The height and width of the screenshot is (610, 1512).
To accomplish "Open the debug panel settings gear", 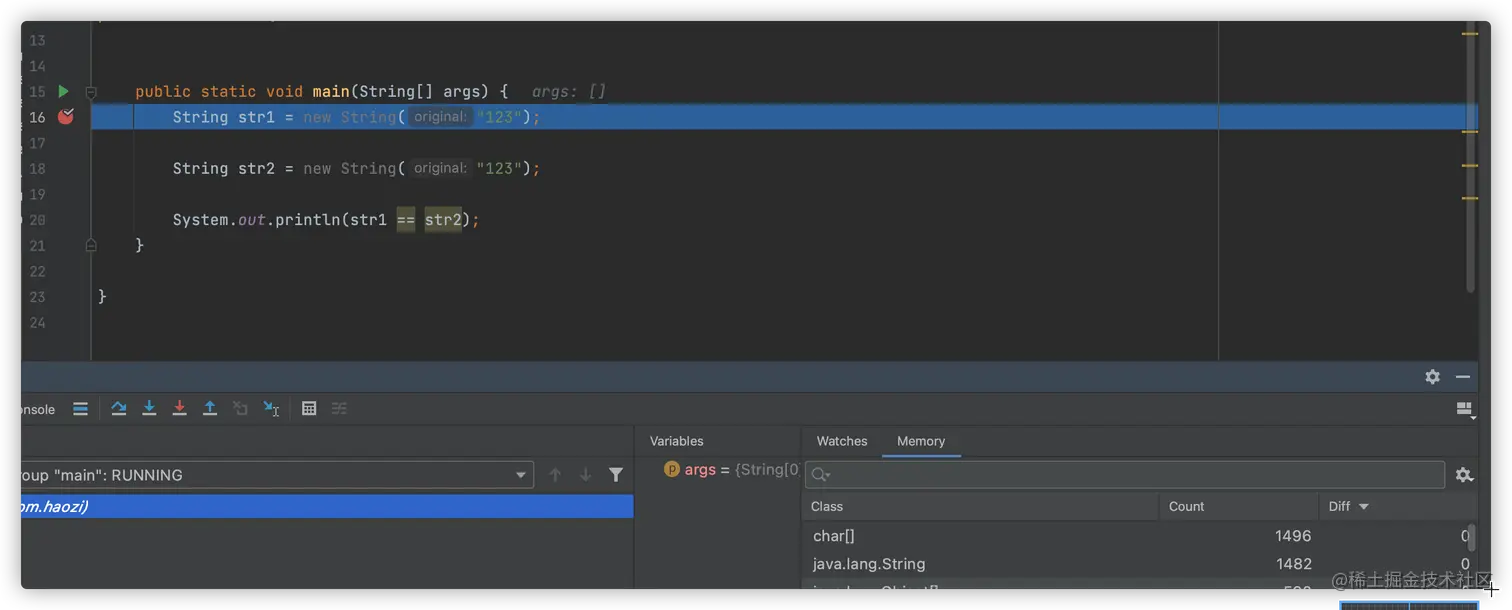I will point(1433,377).
